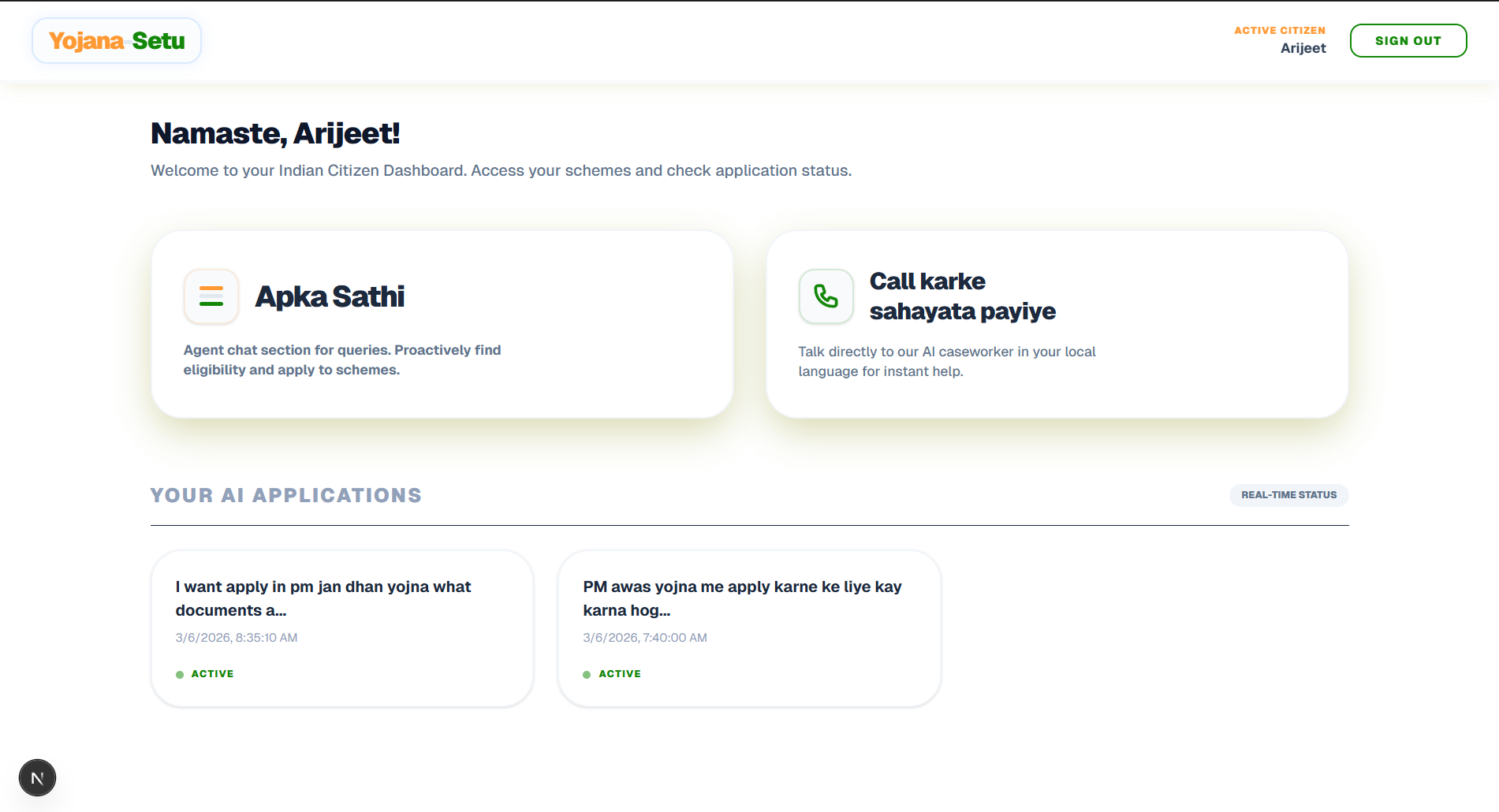Click the Your AI Applications heading

(x=286, y=495)
